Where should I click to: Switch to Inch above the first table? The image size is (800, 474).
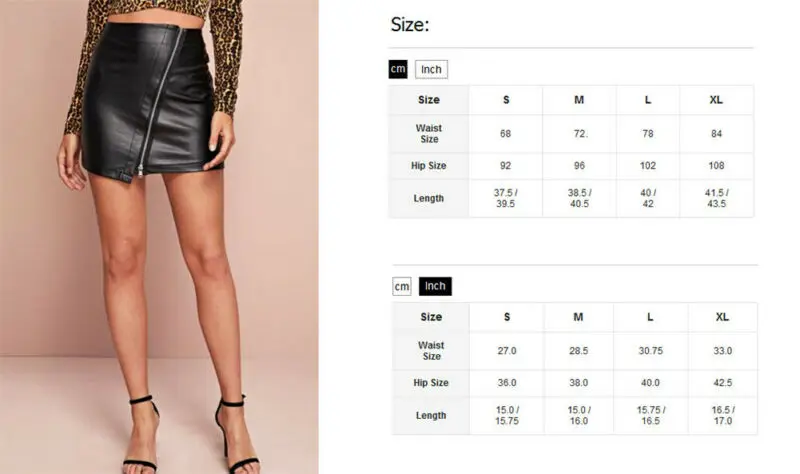pos(431,69)
